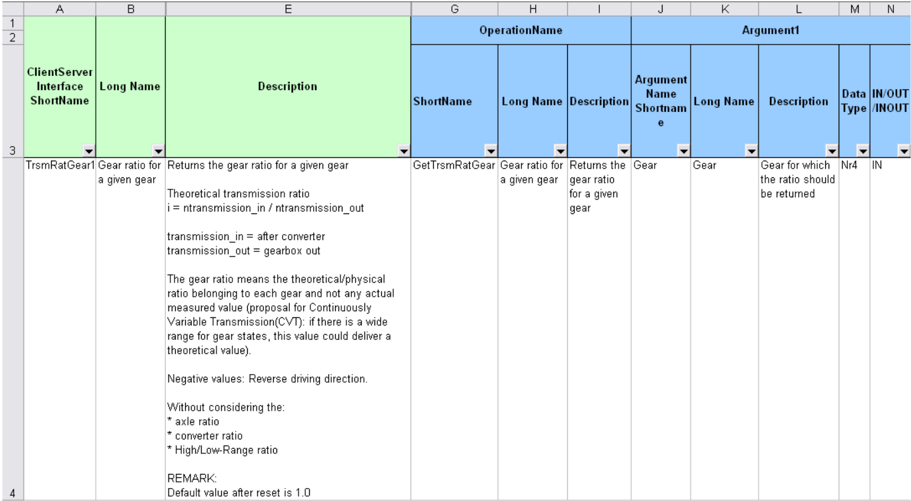Select column N header
Viewport: 911px width, 501px height.
891,9
